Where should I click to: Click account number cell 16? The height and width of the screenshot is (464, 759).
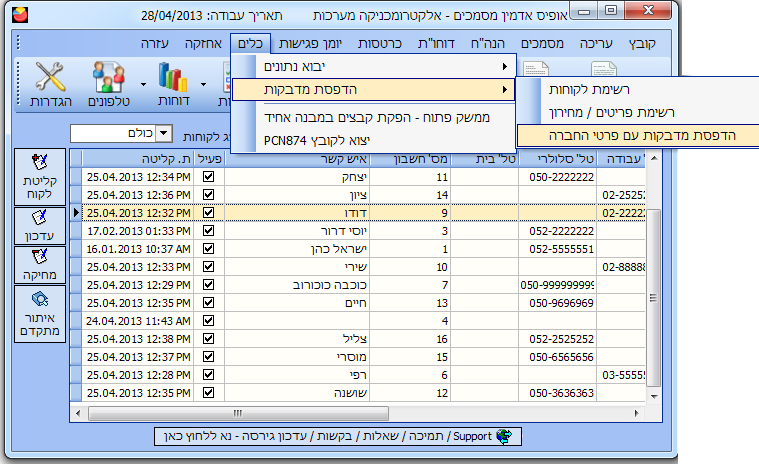pyautogui.click(x=410, y=339)
